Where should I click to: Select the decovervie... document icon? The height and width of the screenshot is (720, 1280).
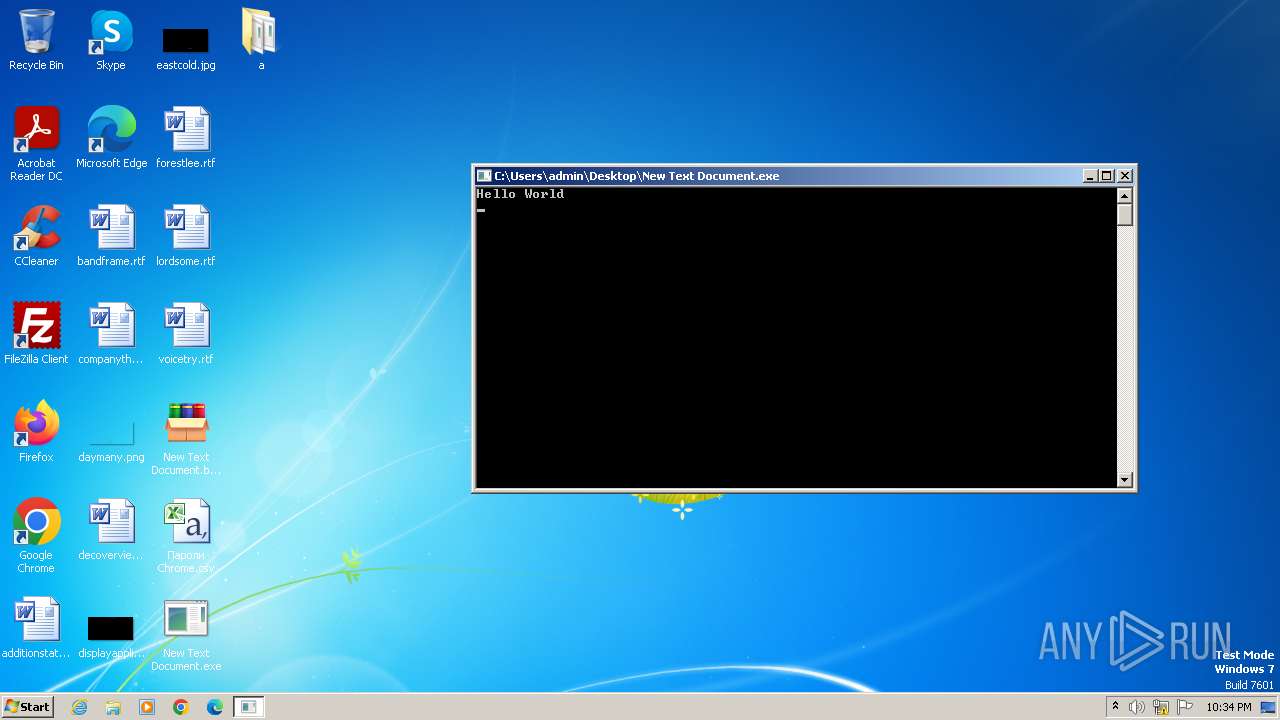[111, 530]
